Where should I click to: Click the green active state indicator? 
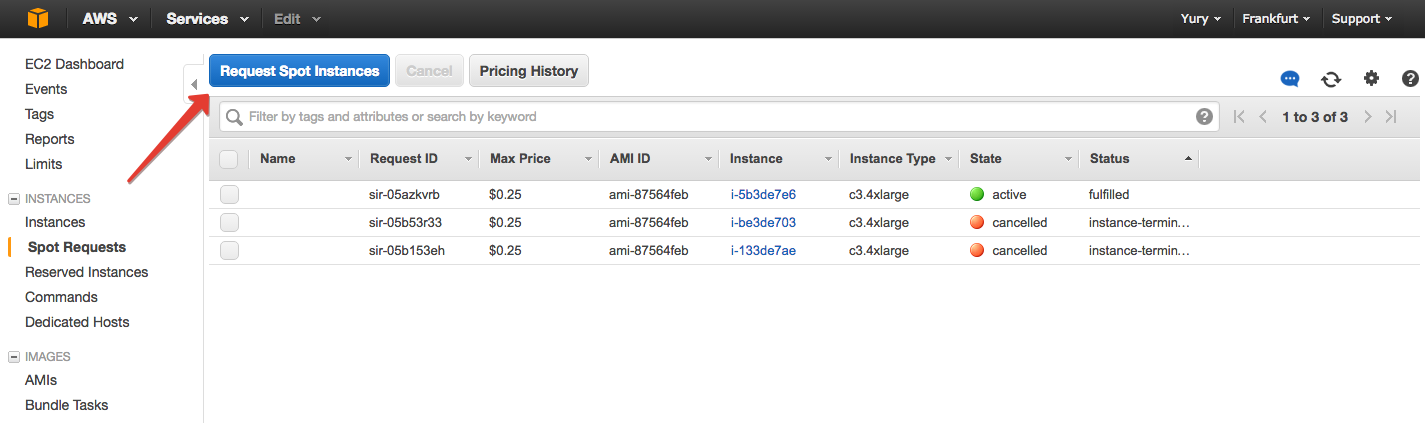coord(977,194)
